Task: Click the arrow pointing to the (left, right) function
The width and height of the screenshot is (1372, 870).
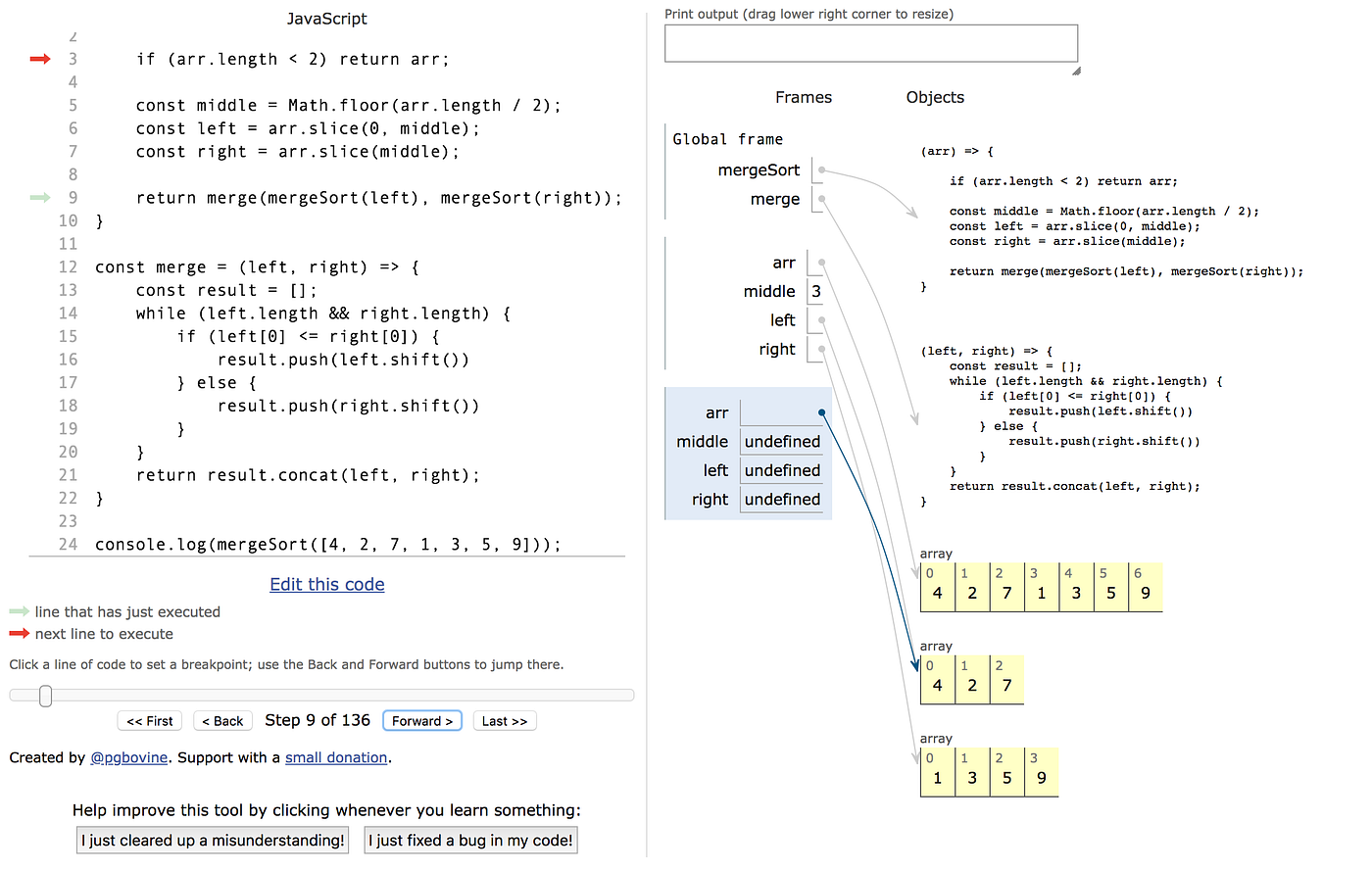Action: (x=913, y=416)
